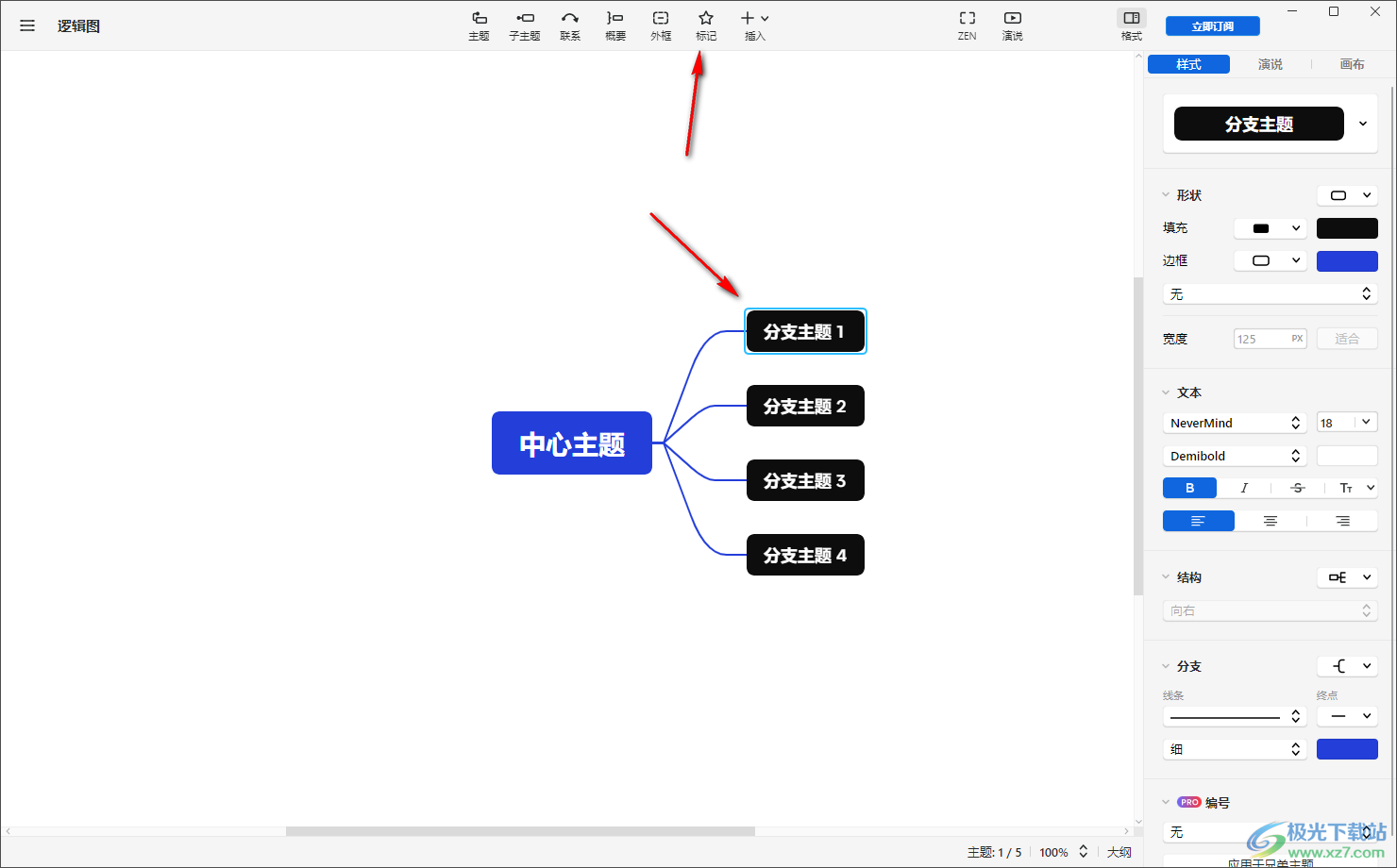The height and width of the screenshot is (868, 1397).
Task: Open the shape type dropdown
Action: pyautogui.click(x=1347, y=195)
